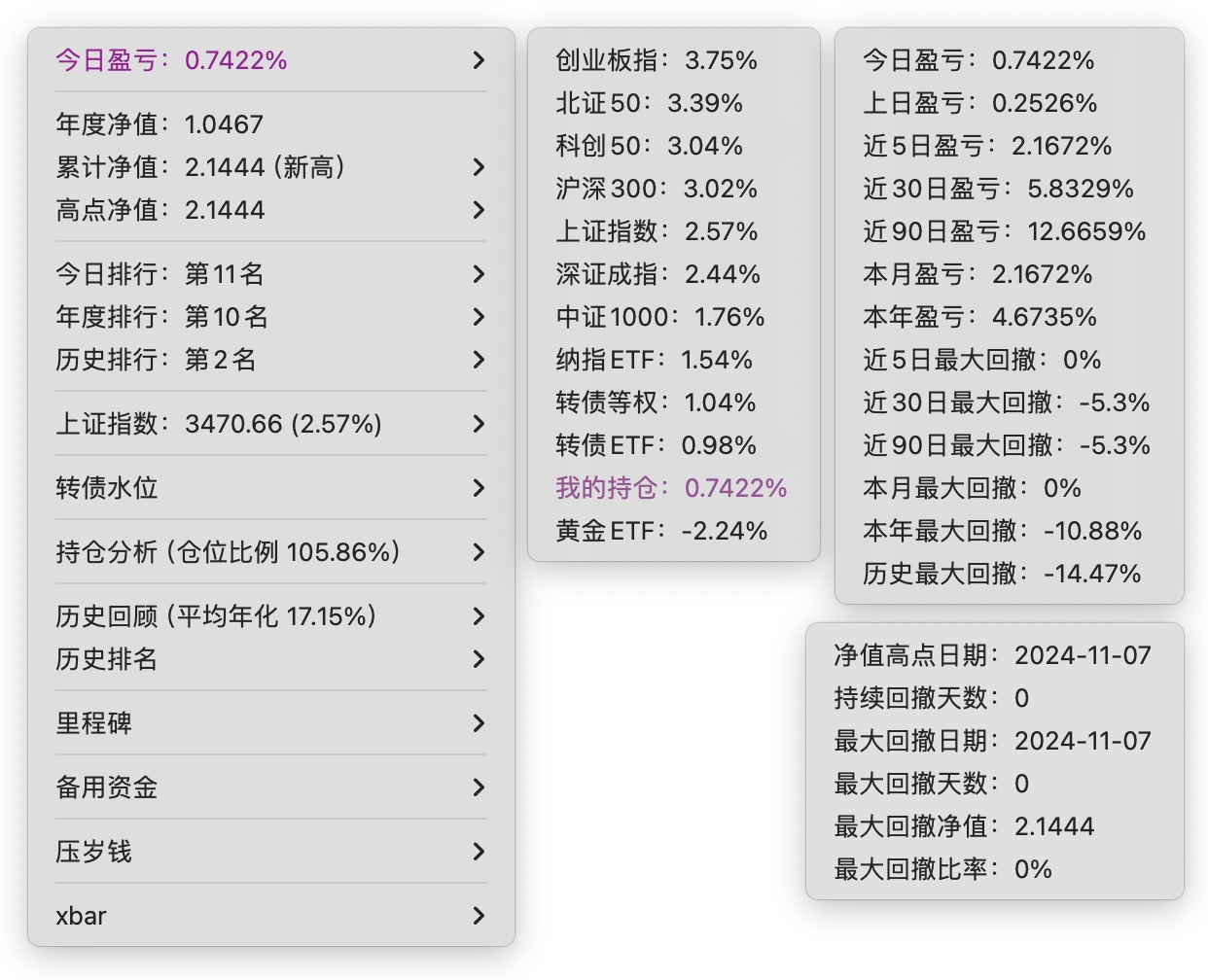Screen dimensions: 1208x980
Task: Click the chevron beside 持仓分析
Action: tap(478, 552)
